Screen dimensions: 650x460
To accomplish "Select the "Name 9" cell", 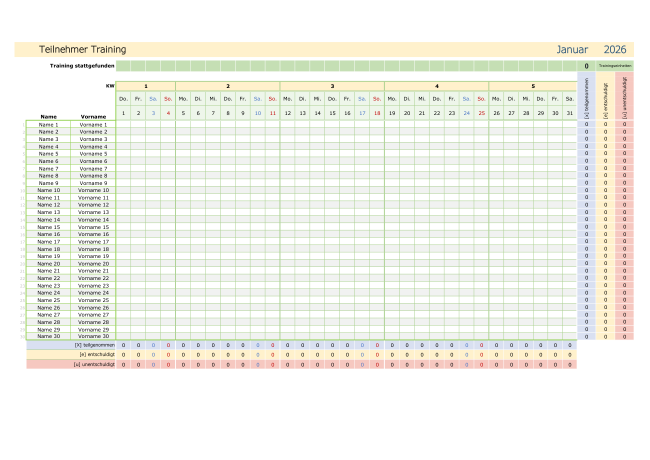I will click(x=49, y=183).
